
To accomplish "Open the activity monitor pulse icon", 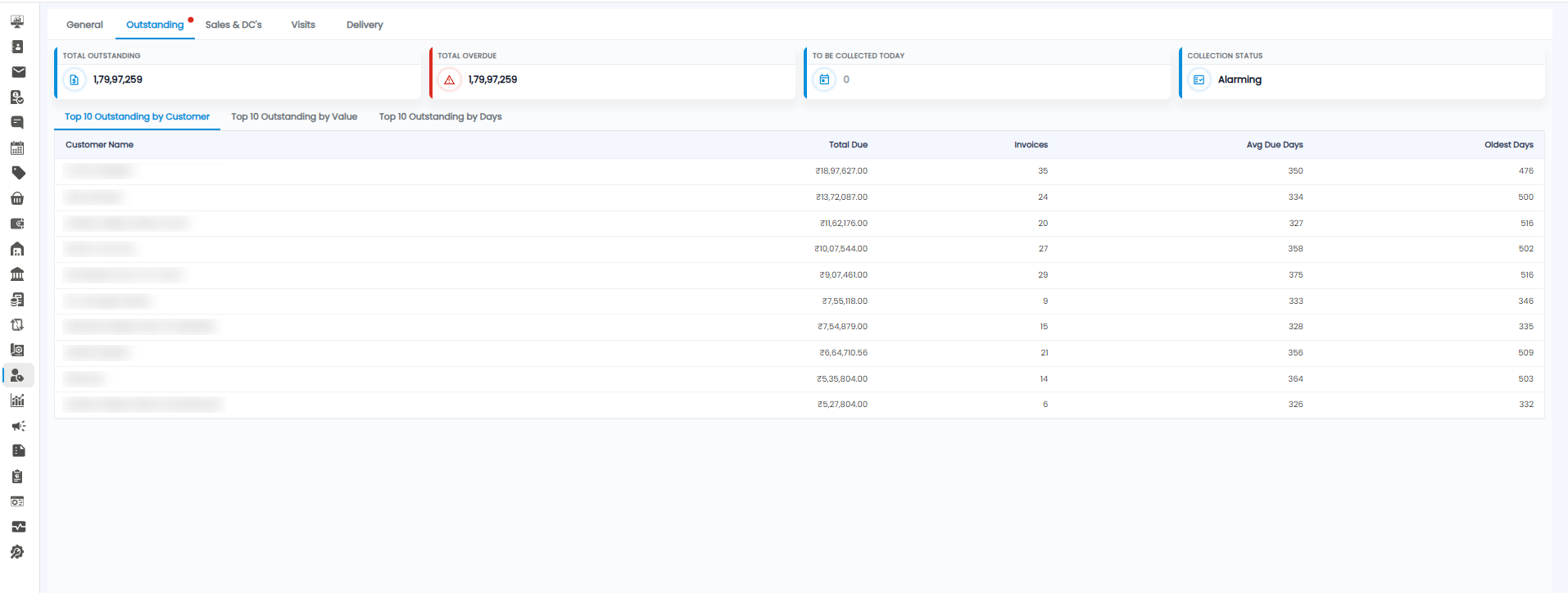I will (17, 527).
